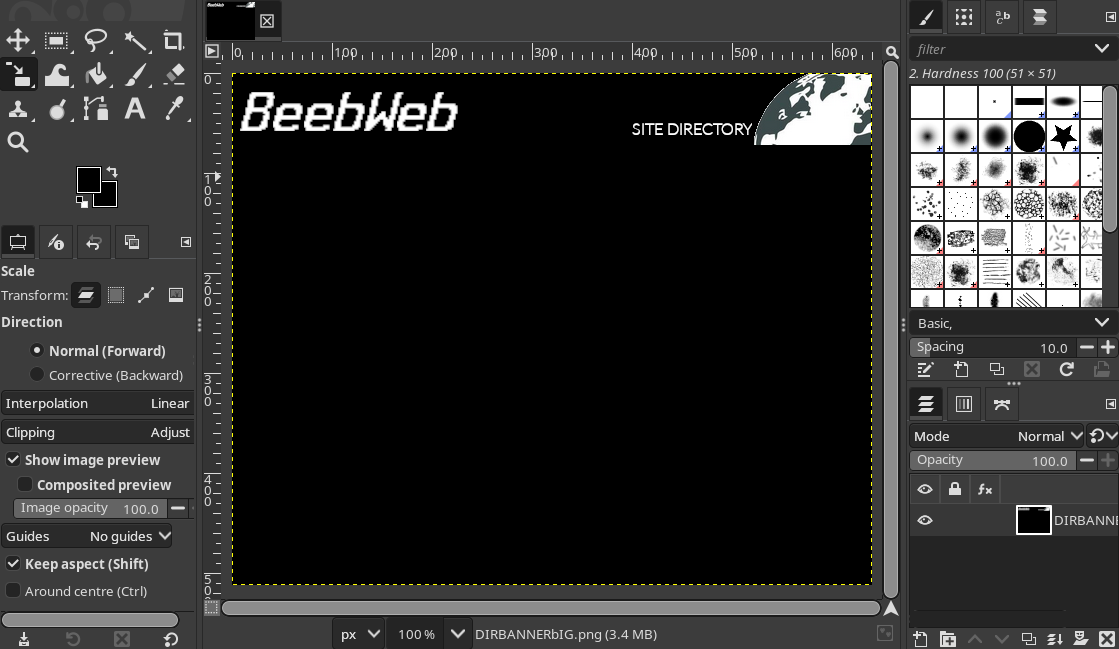1119x649 pixels.
Task: Pick the Free Select lasso tool
Action: (96, 40)
